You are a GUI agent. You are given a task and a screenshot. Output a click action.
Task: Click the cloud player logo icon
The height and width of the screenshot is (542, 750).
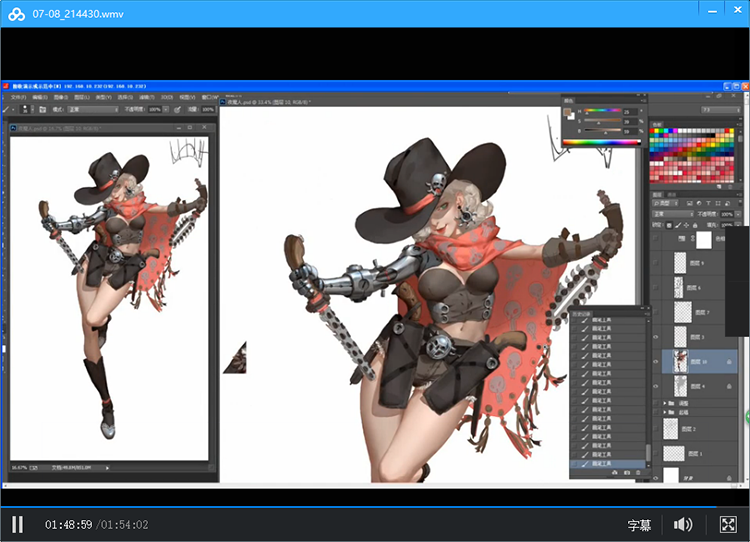click(x=16, y=14)
